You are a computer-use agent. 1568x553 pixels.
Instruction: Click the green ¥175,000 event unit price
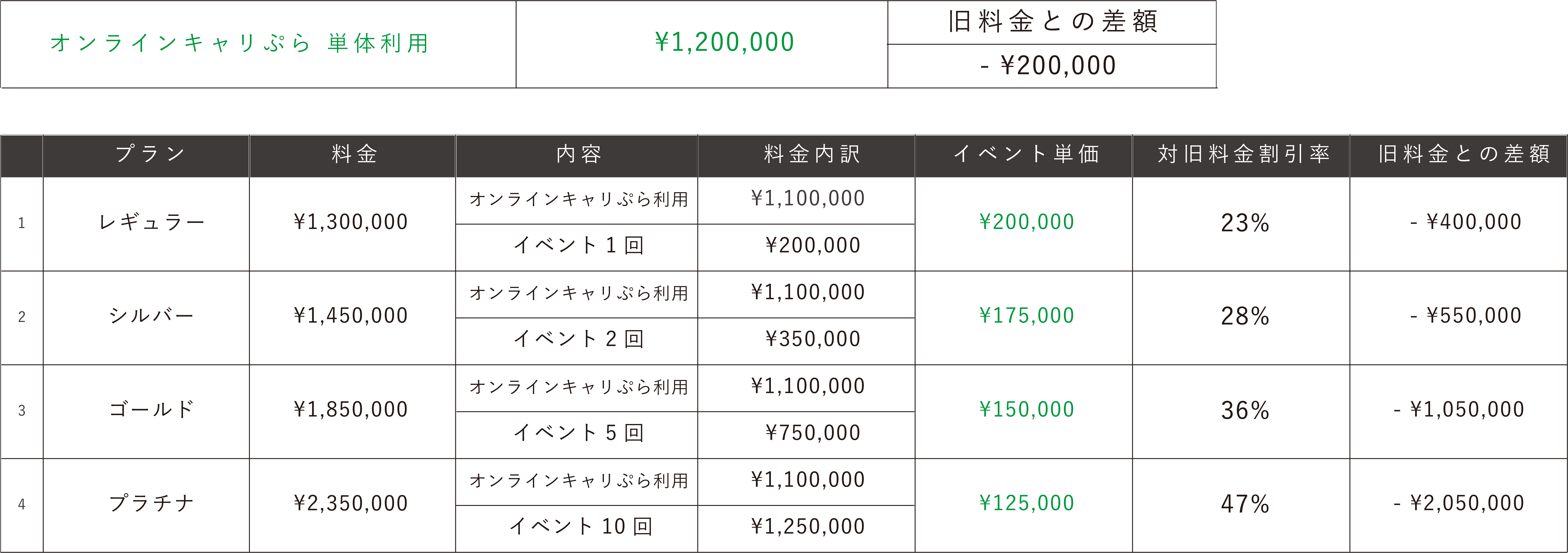(x=1026, y=316)
